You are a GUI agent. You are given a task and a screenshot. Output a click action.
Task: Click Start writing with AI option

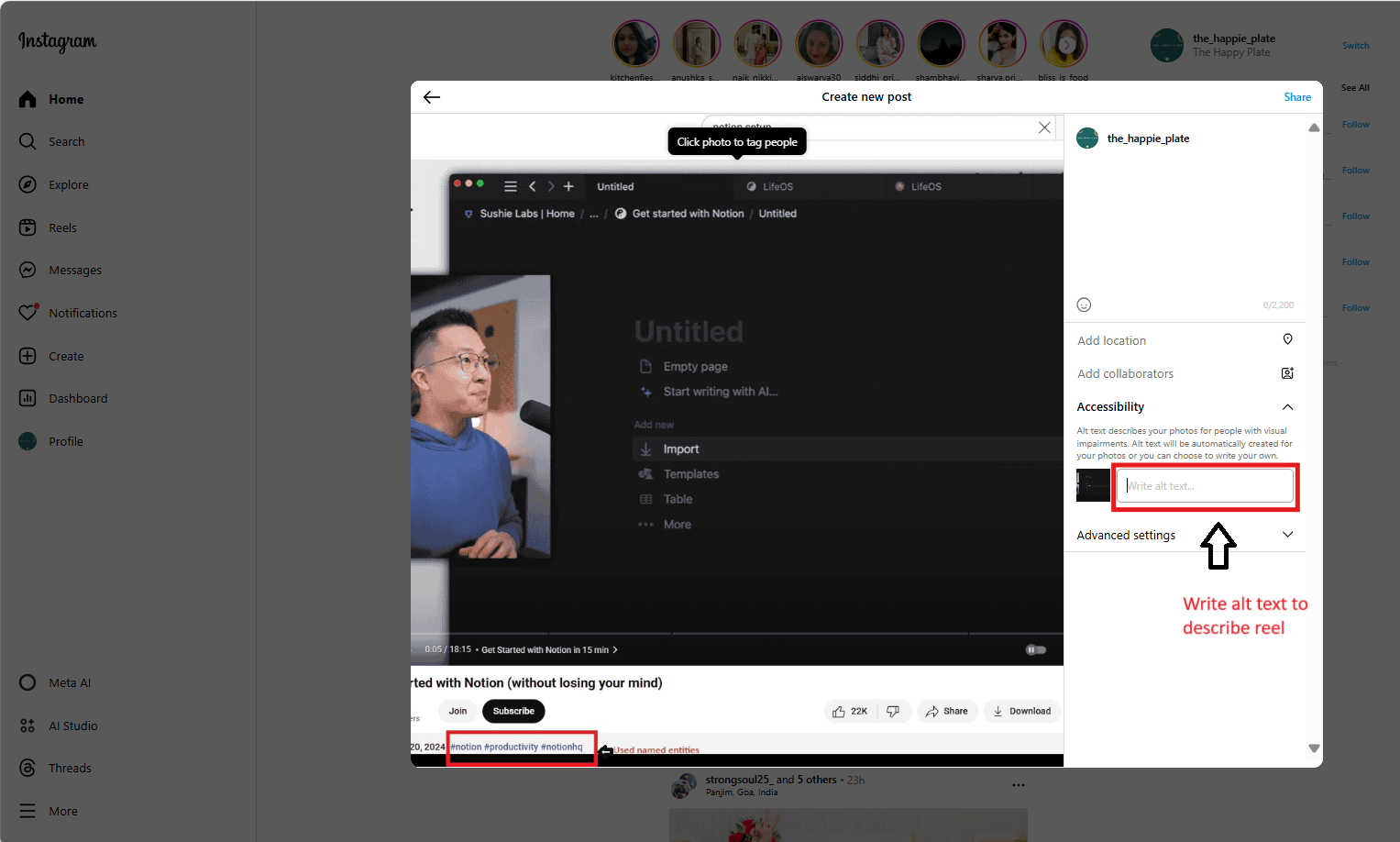pyautogui.click(x=720, y=392)
